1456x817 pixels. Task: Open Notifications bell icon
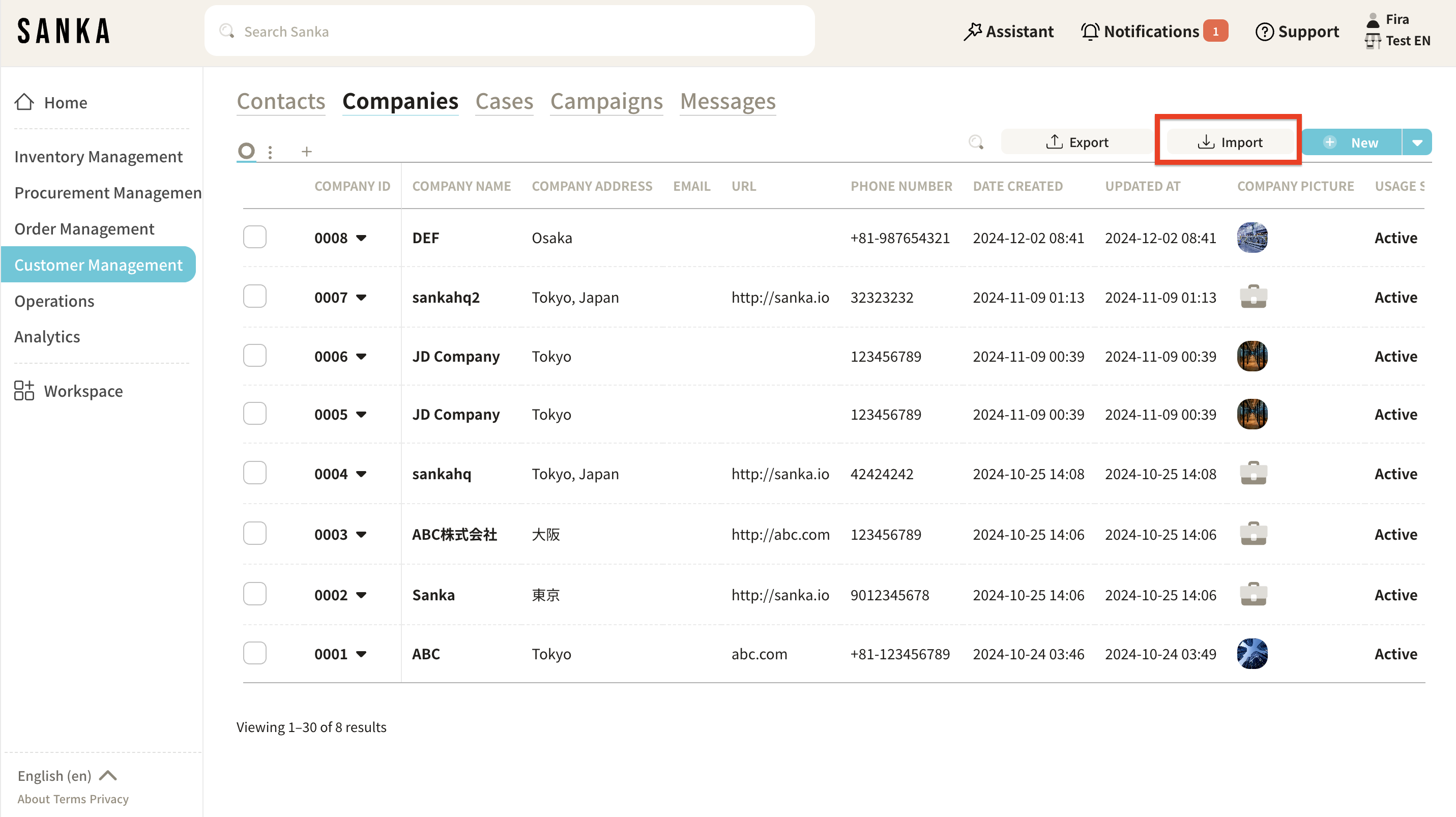pos(1090,32)
